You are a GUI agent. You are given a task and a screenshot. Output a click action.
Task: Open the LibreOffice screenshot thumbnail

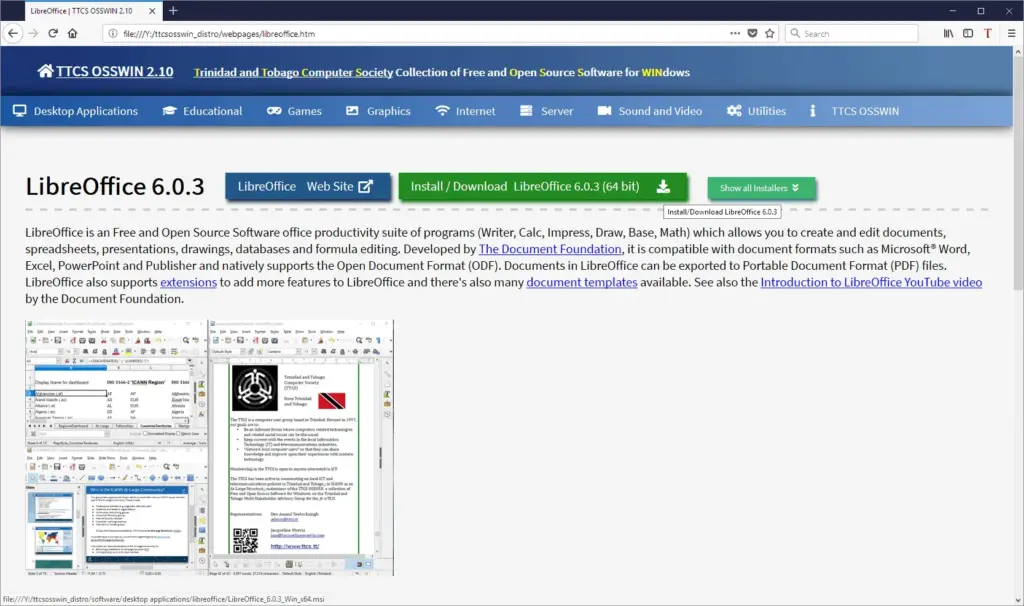tap(209, 447)
